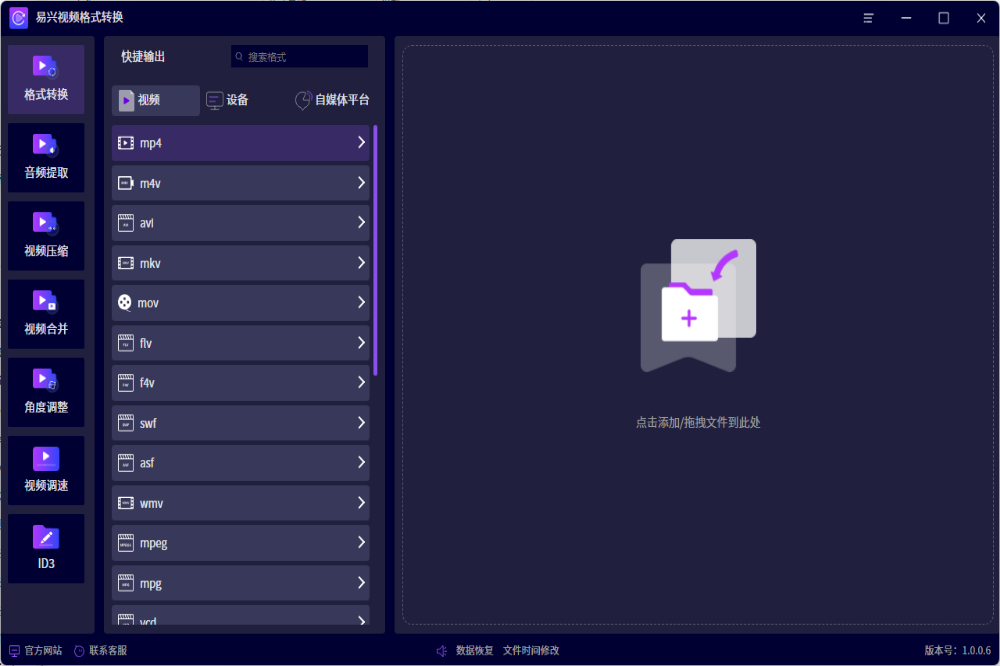Viewport: 1000px width, 666px height.
Task: Open the 官方网站 official website link
Action: point(35,651)
